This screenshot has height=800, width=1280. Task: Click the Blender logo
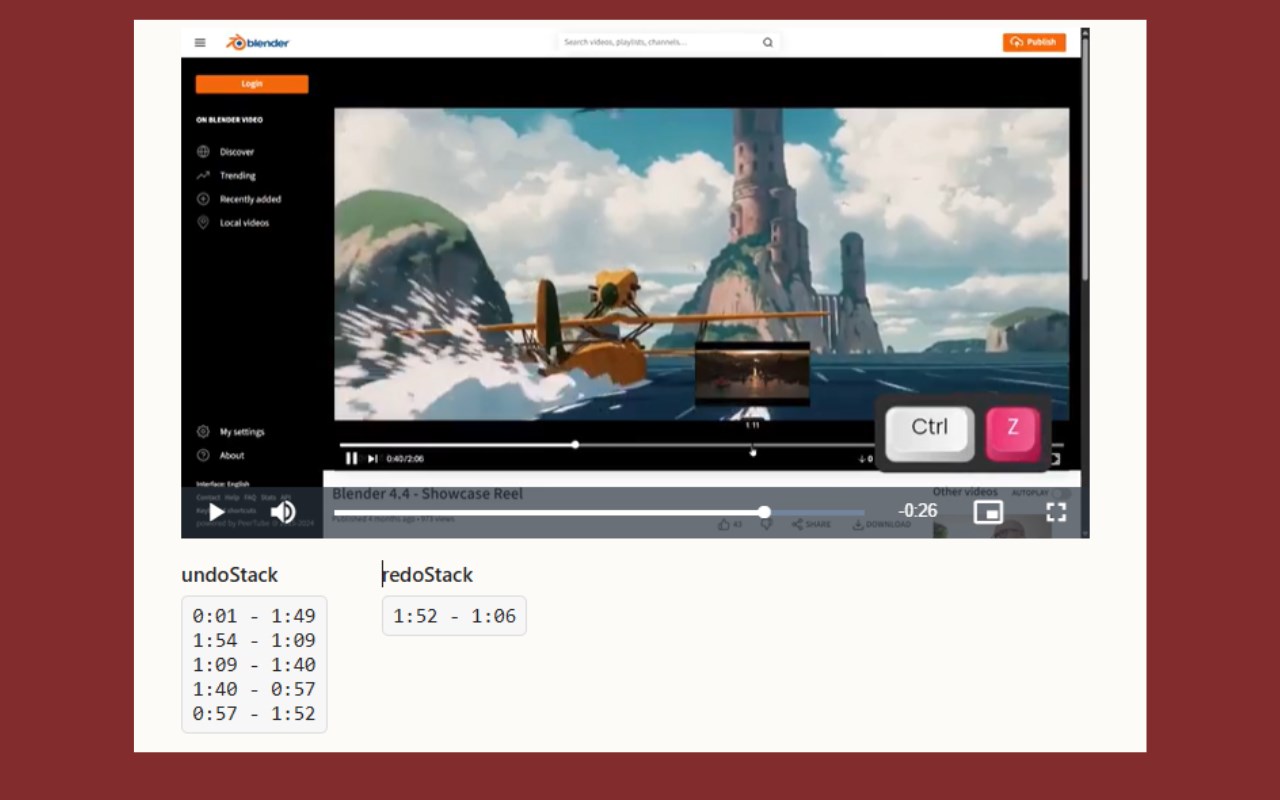coord(258,43)
